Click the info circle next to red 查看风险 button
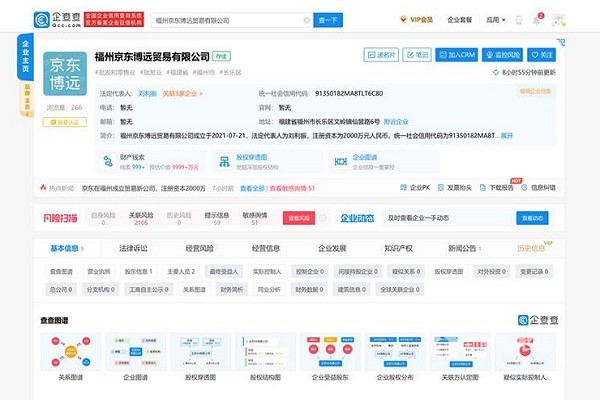 click(323, 218)
